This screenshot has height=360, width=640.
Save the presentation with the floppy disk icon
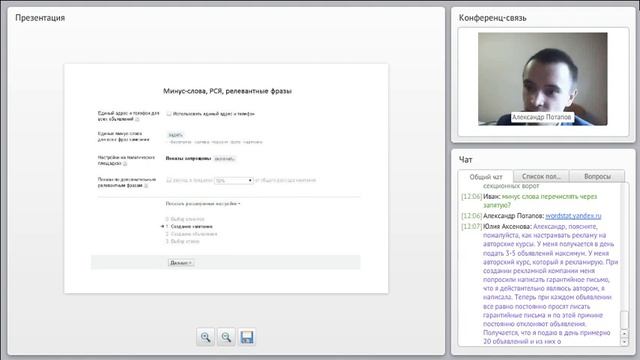coord(247,337)
